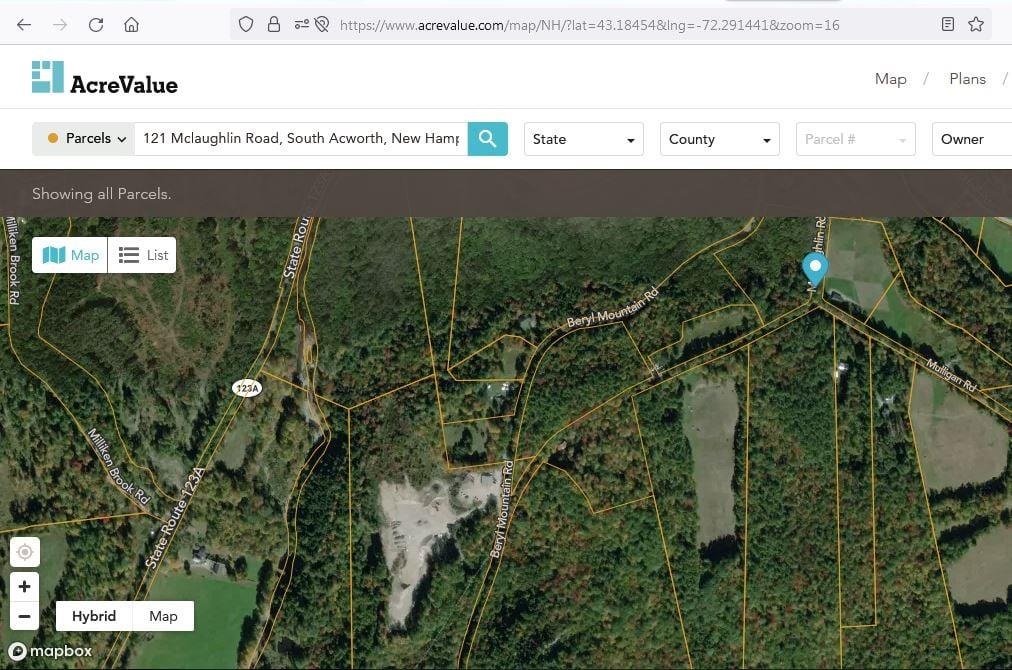1012x670 pixels.
Task: Switch basemap to Hybrid
Action: point(94,616)
